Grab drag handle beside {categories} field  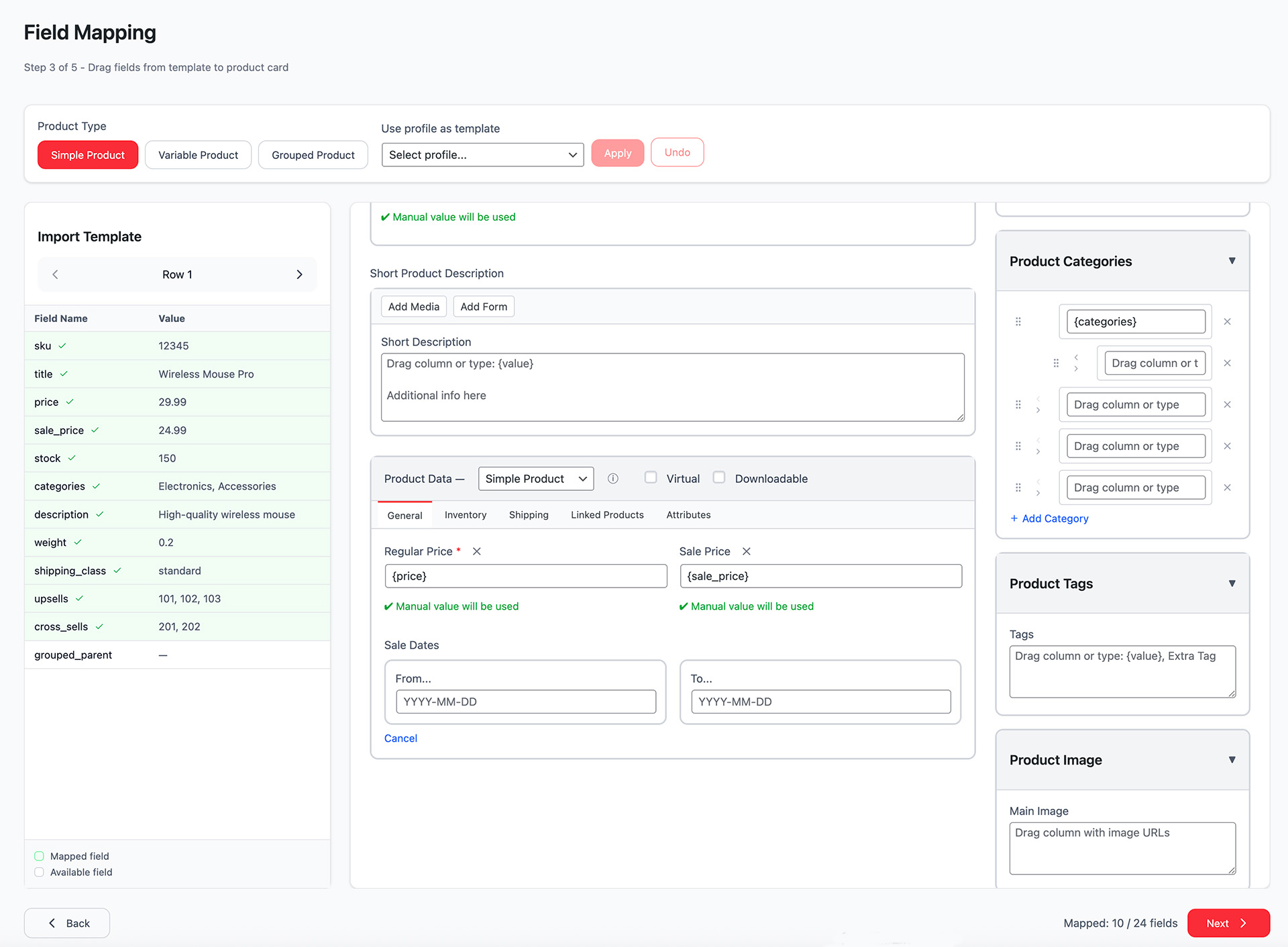tap(1018, 322)
